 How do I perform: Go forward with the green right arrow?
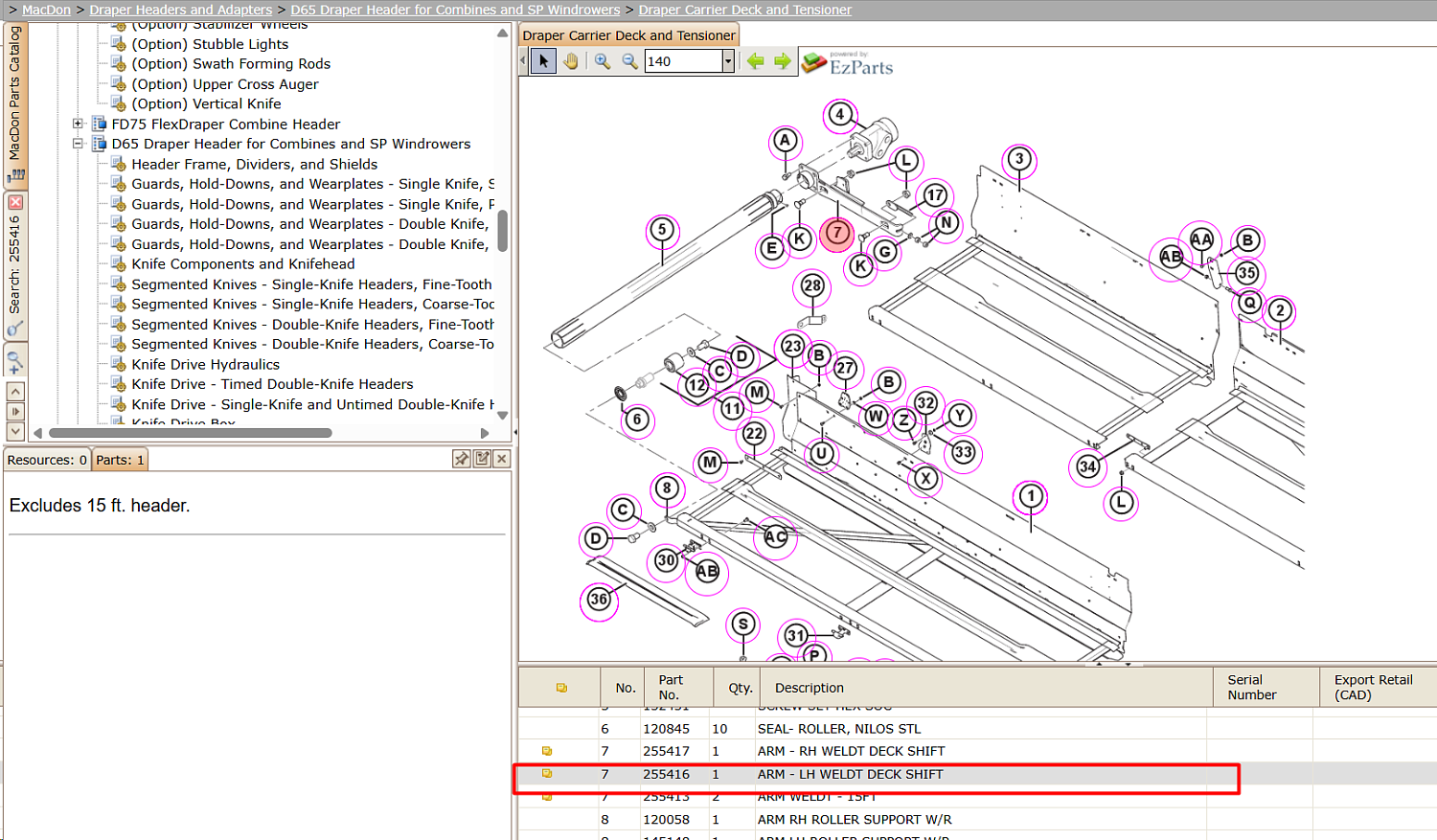pos(783,61)
